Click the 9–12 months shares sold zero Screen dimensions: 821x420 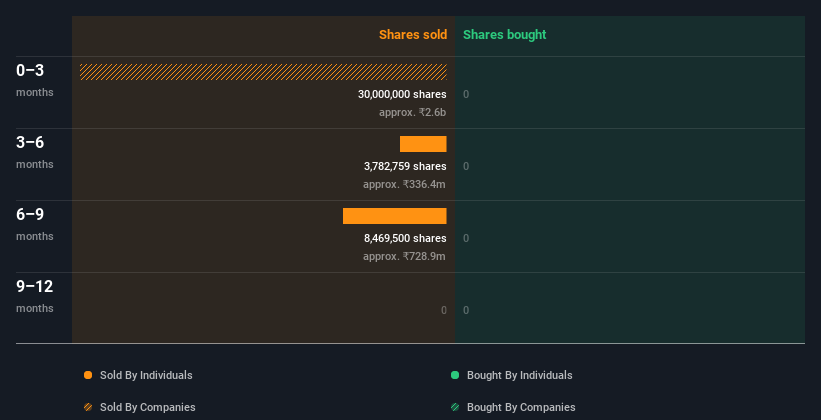[x=443, y=311]
